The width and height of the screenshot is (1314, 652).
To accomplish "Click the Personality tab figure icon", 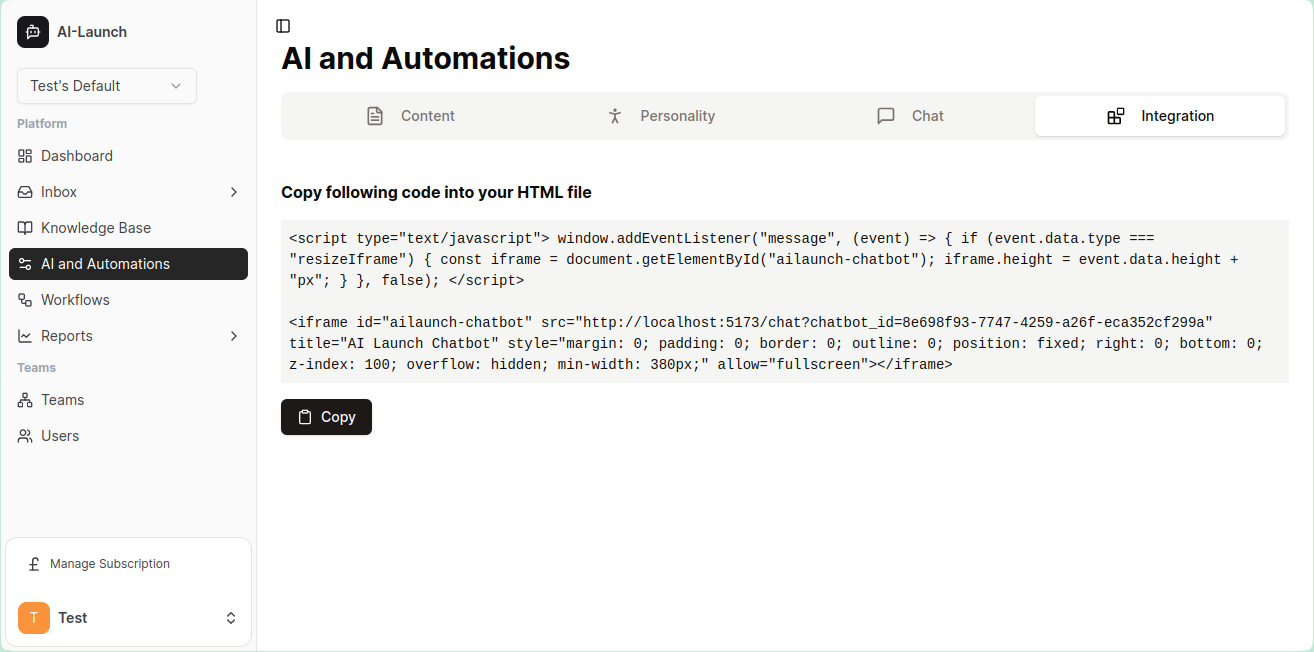I will point(615,116).
